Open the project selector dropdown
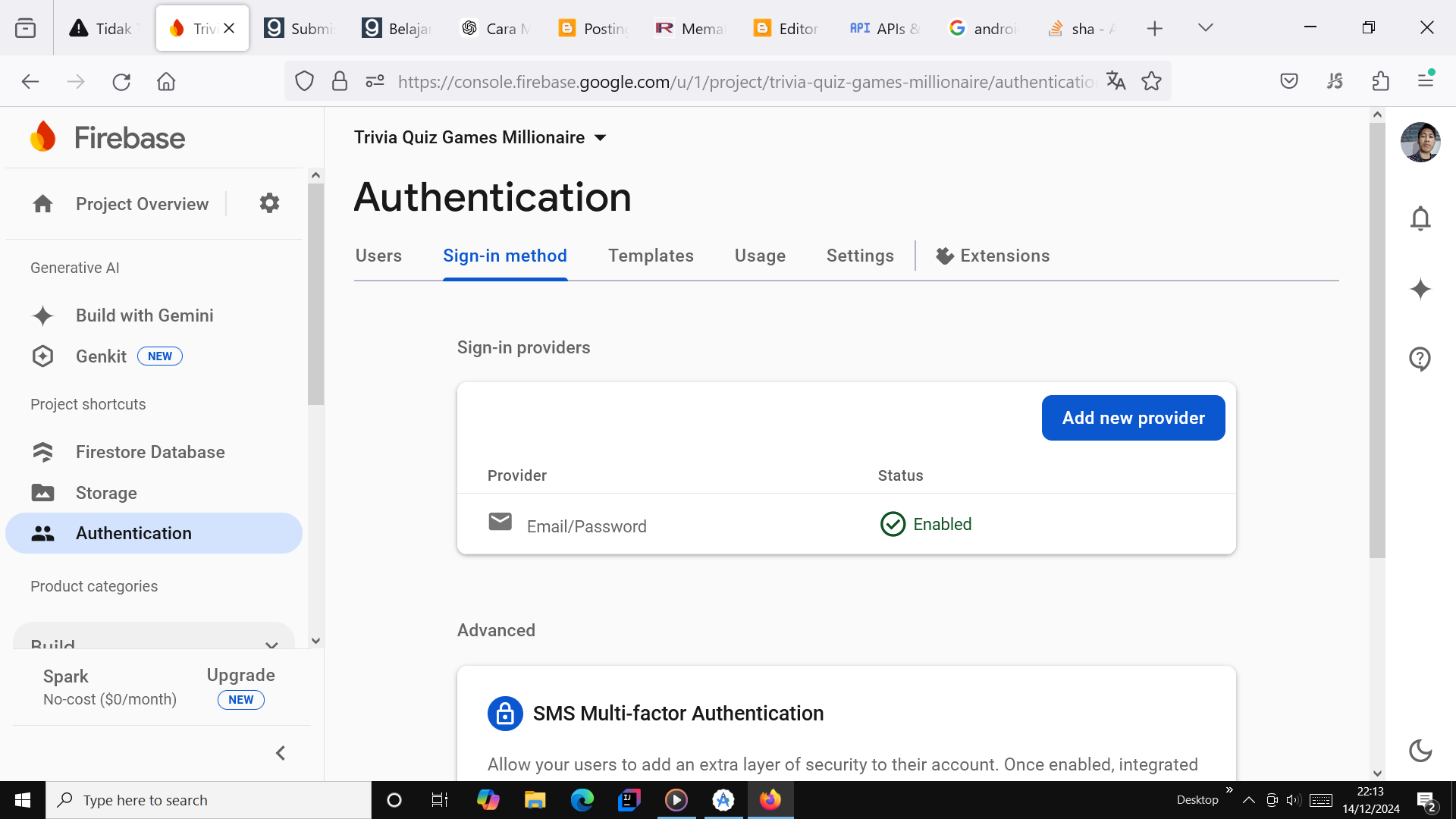Image resolution: width=1456 pixels, height=819 pixels. (481, 137)
